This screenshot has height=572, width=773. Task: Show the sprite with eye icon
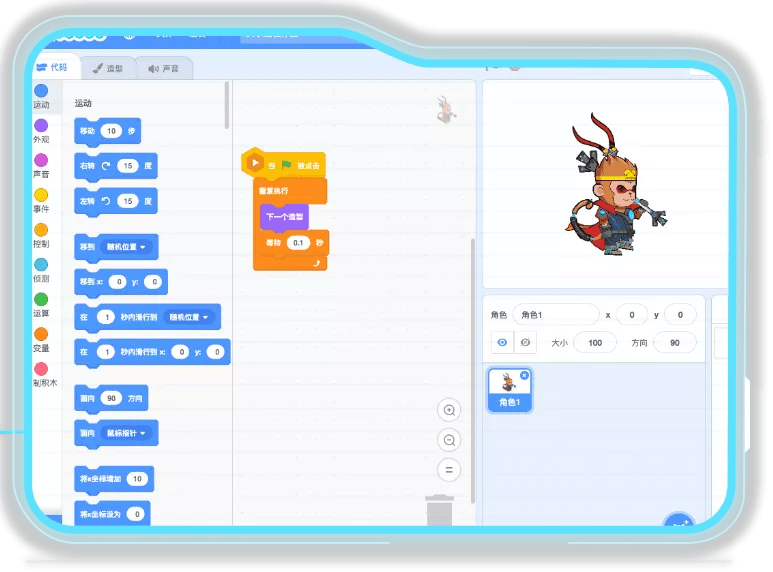tap(502, 342)
